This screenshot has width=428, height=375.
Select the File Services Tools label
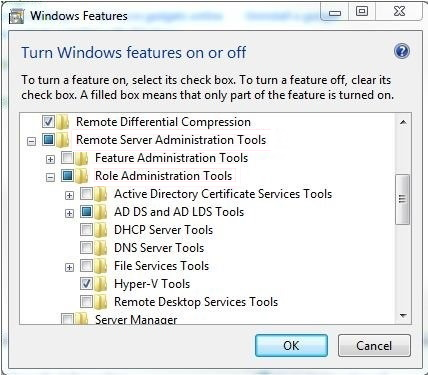click(x=161, y=266)
